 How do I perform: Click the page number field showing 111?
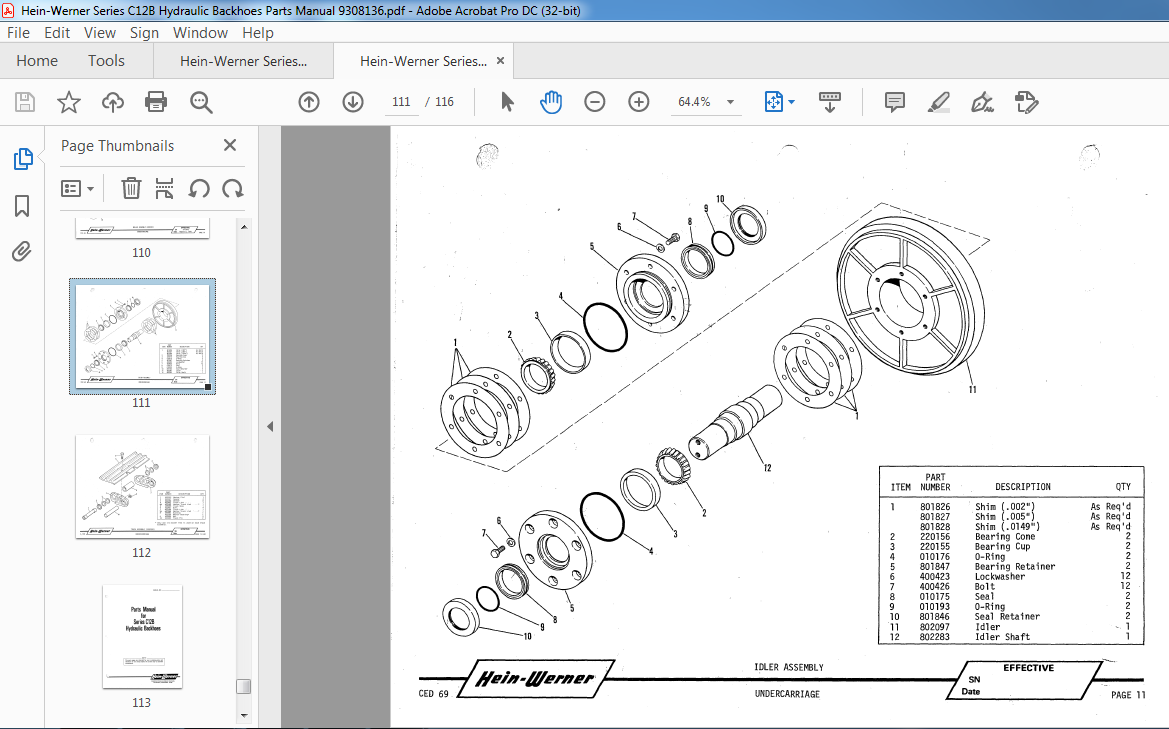click(401, 102)
